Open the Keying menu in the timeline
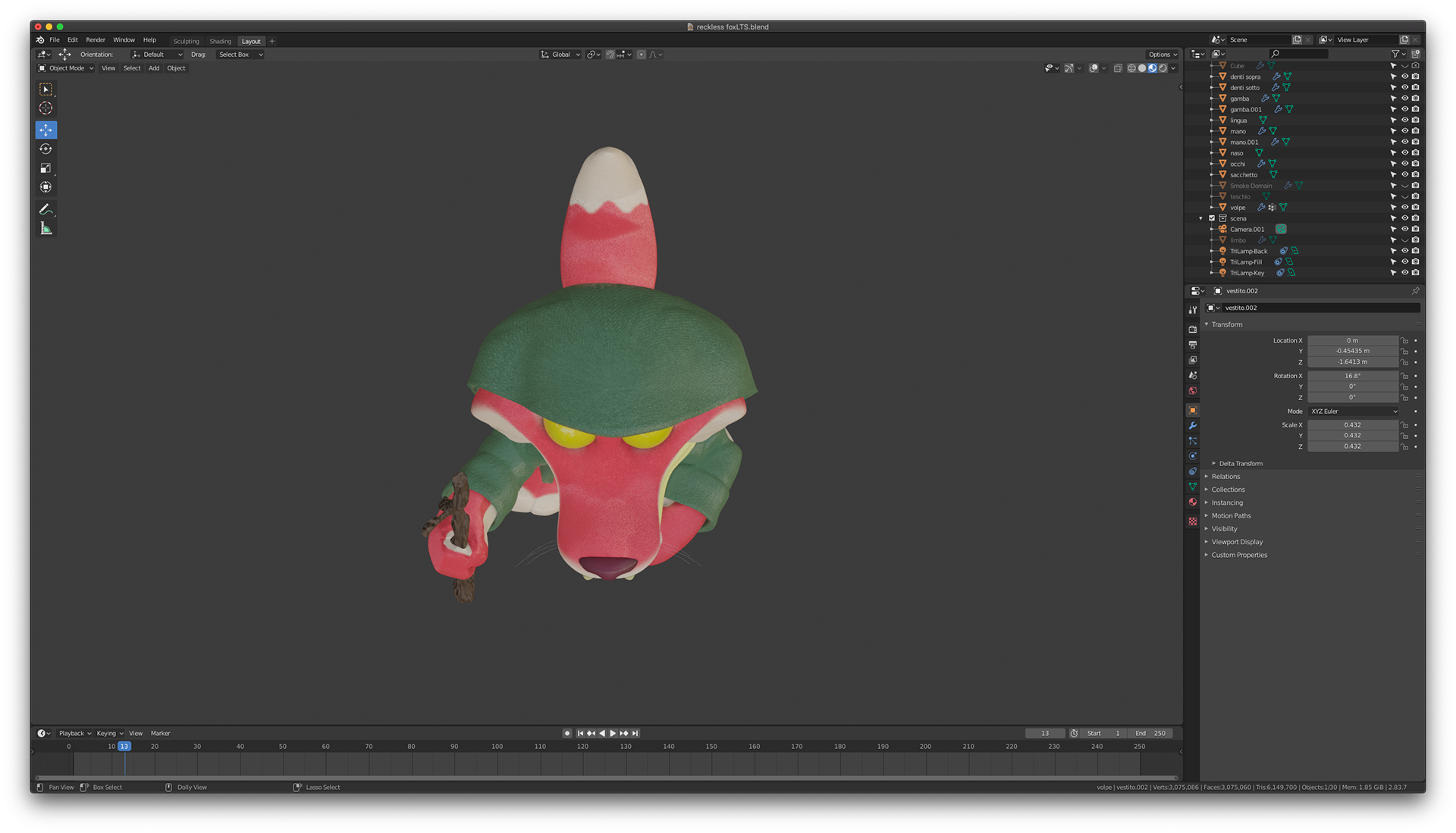Image resolution: width=1456 pixels, height=833 pixels. click(109, 734)
